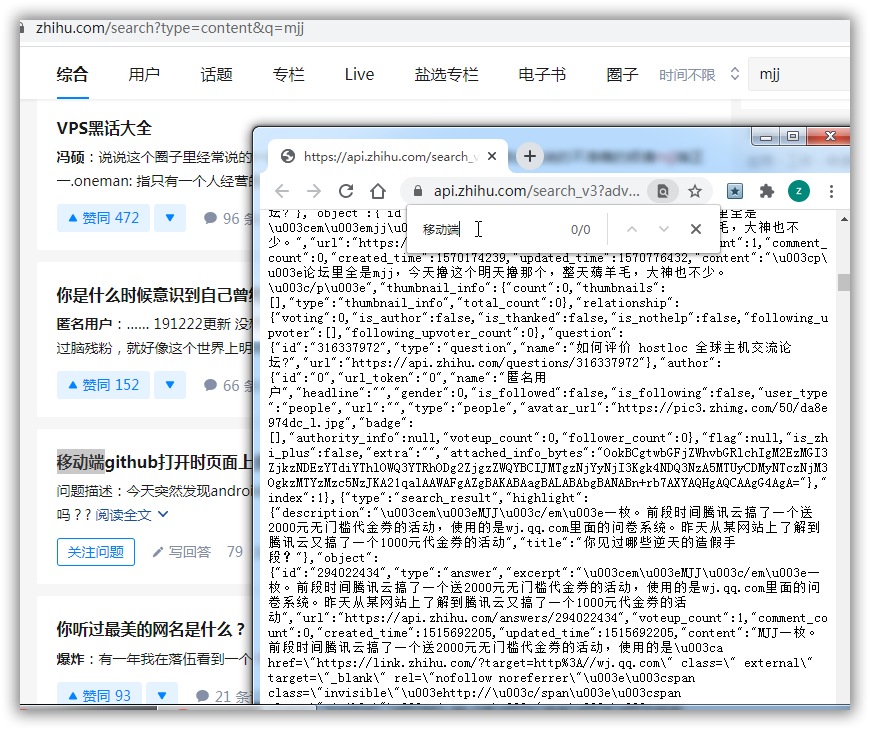Expand 阅读全文 on the github question
Image resolution: width=870 pixels, height=730 pixels.
tap(131, 515)
